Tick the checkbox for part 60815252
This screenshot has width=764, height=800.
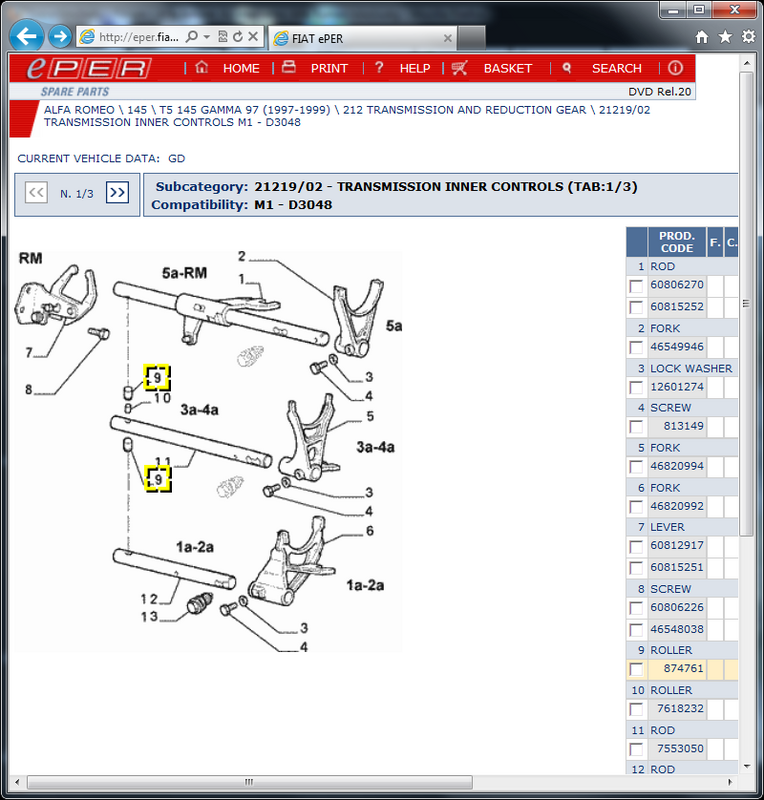click(x=636, y=307)
